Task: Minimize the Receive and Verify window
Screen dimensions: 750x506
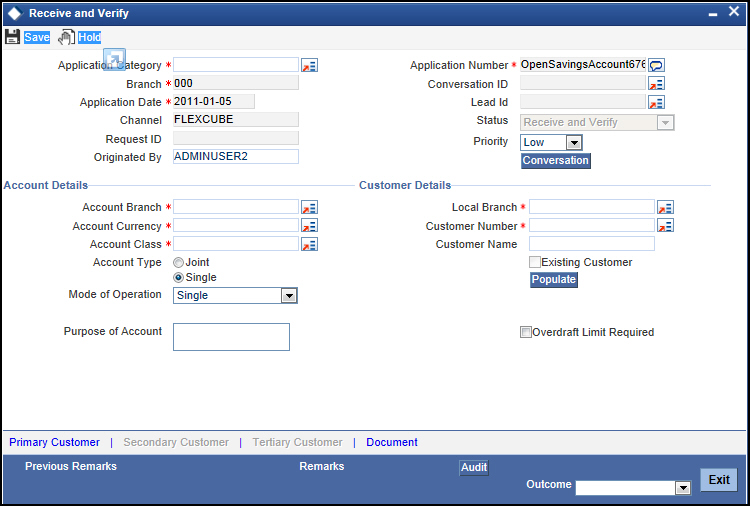Action: click(713, 14)
